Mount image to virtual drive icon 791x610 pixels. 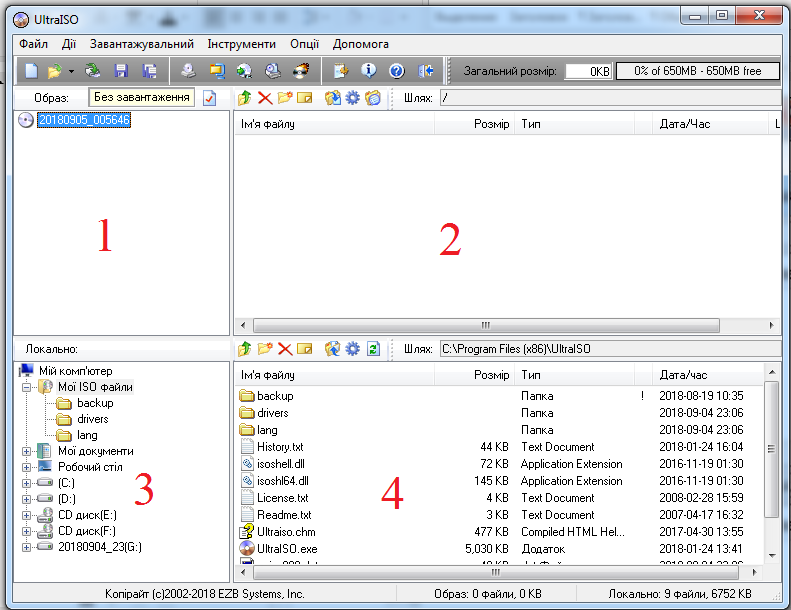tap(273, 71)
